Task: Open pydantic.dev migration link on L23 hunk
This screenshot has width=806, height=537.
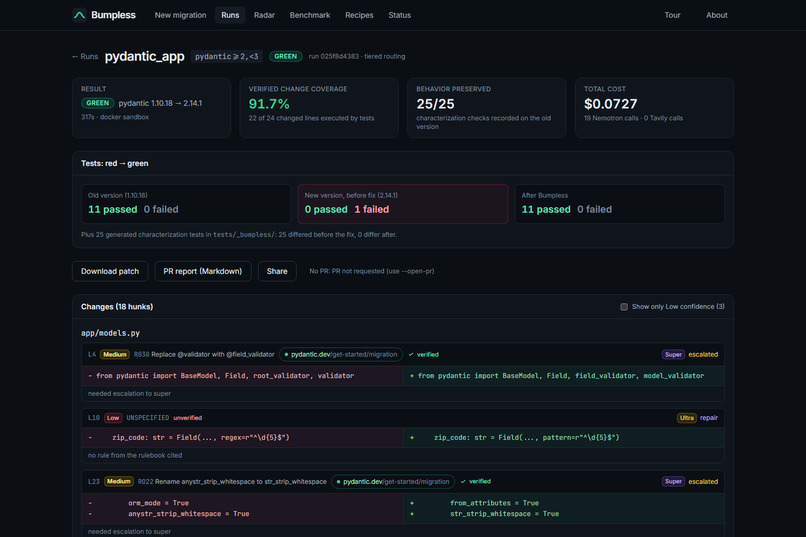Action: pos(393,482)
